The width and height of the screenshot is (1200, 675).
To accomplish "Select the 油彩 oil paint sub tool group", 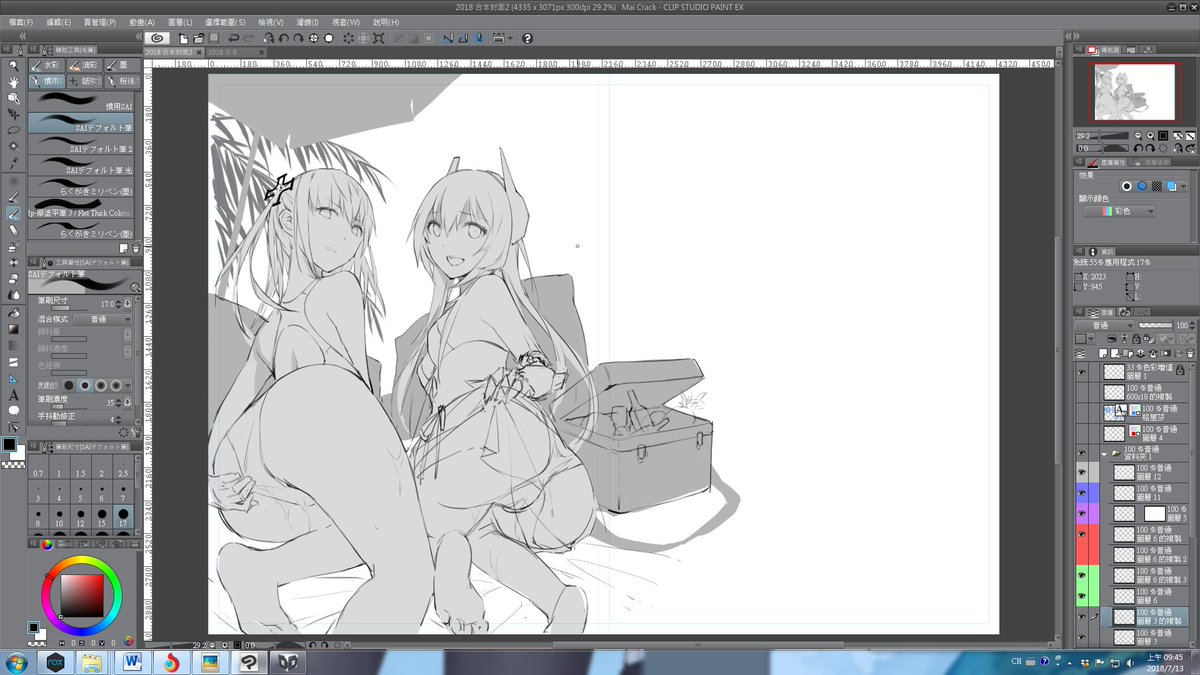I will (86, 65).
